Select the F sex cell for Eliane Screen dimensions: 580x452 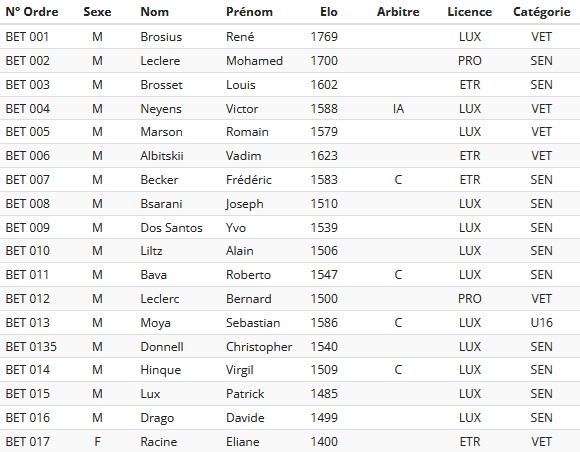[97, 442]
